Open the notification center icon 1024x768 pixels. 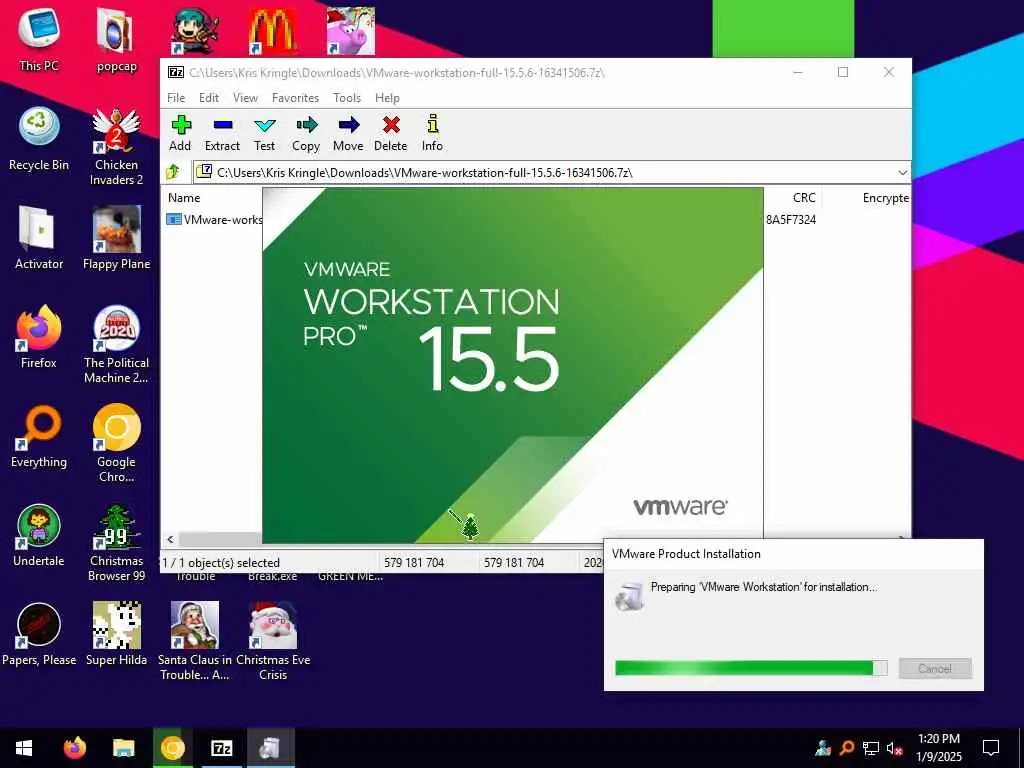tap(991, 748)
